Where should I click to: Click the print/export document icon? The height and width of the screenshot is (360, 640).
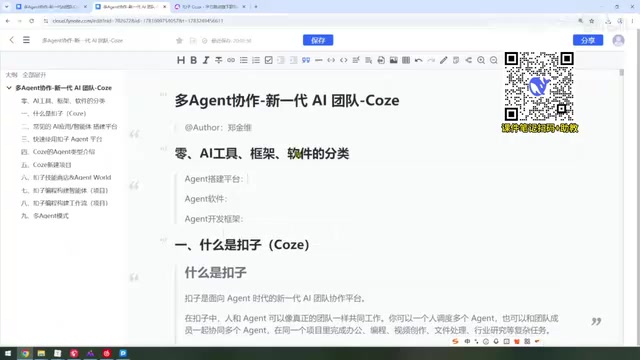point(381,60)
